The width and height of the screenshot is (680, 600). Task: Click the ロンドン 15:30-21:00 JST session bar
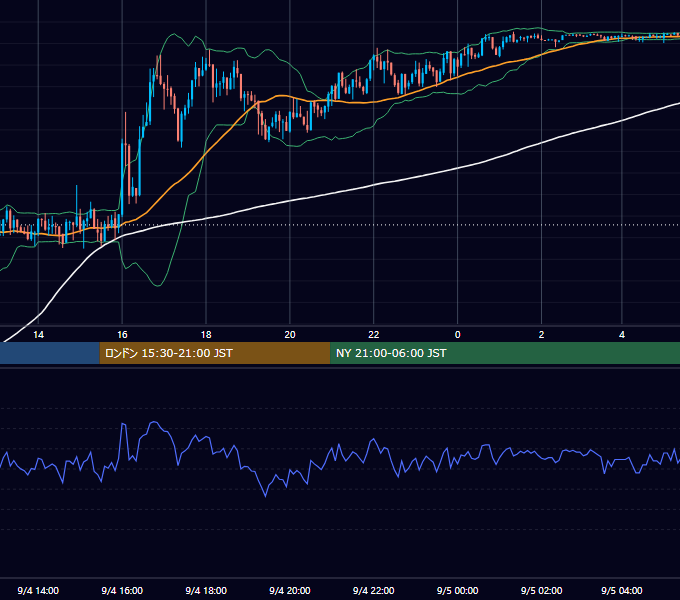pyautogui.click(x=215, y=353)
